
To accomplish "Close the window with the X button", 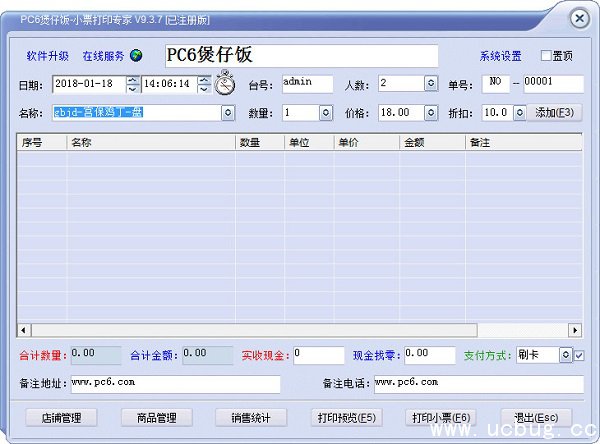I will [578, 18].
